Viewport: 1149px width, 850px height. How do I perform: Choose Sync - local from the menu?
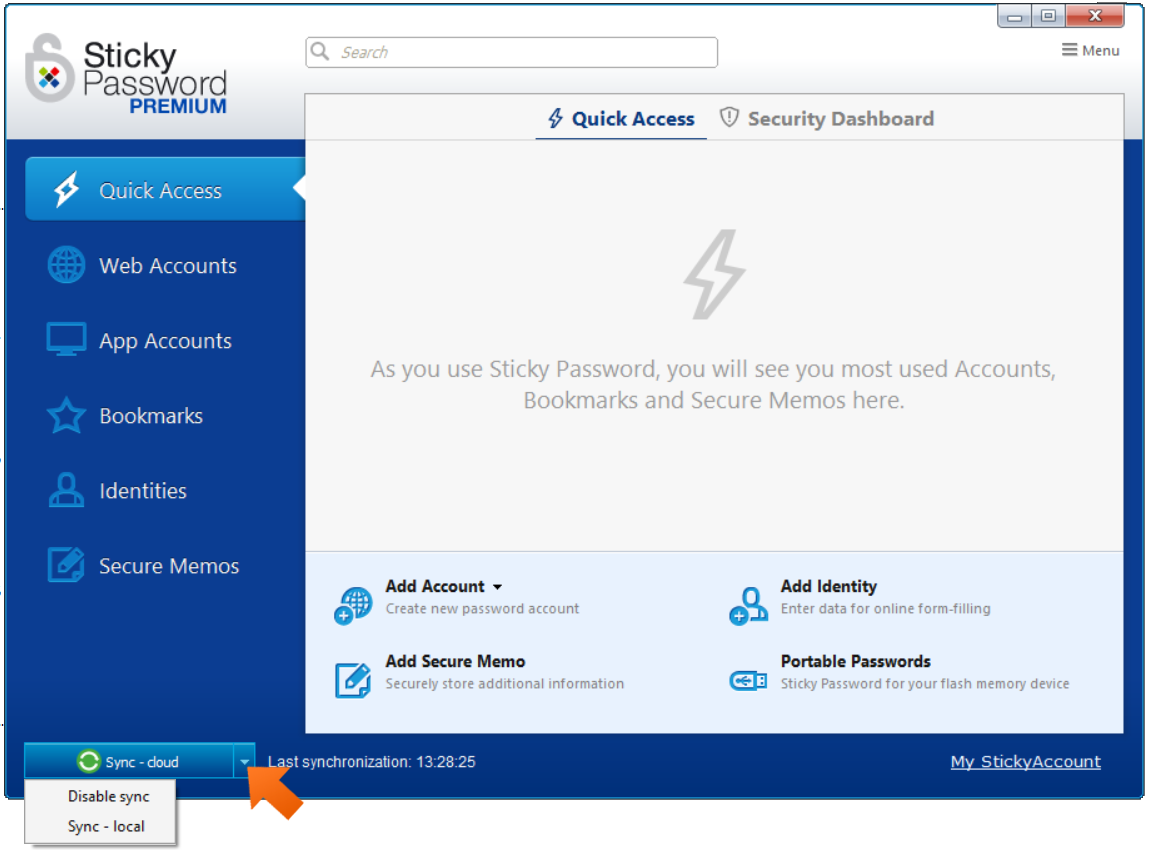pos(106,827)
